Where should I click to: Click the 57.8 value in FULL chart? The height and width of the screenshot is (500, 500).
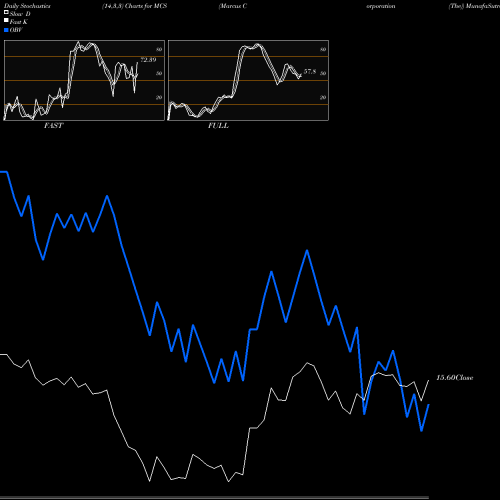(x=310, y=72)
